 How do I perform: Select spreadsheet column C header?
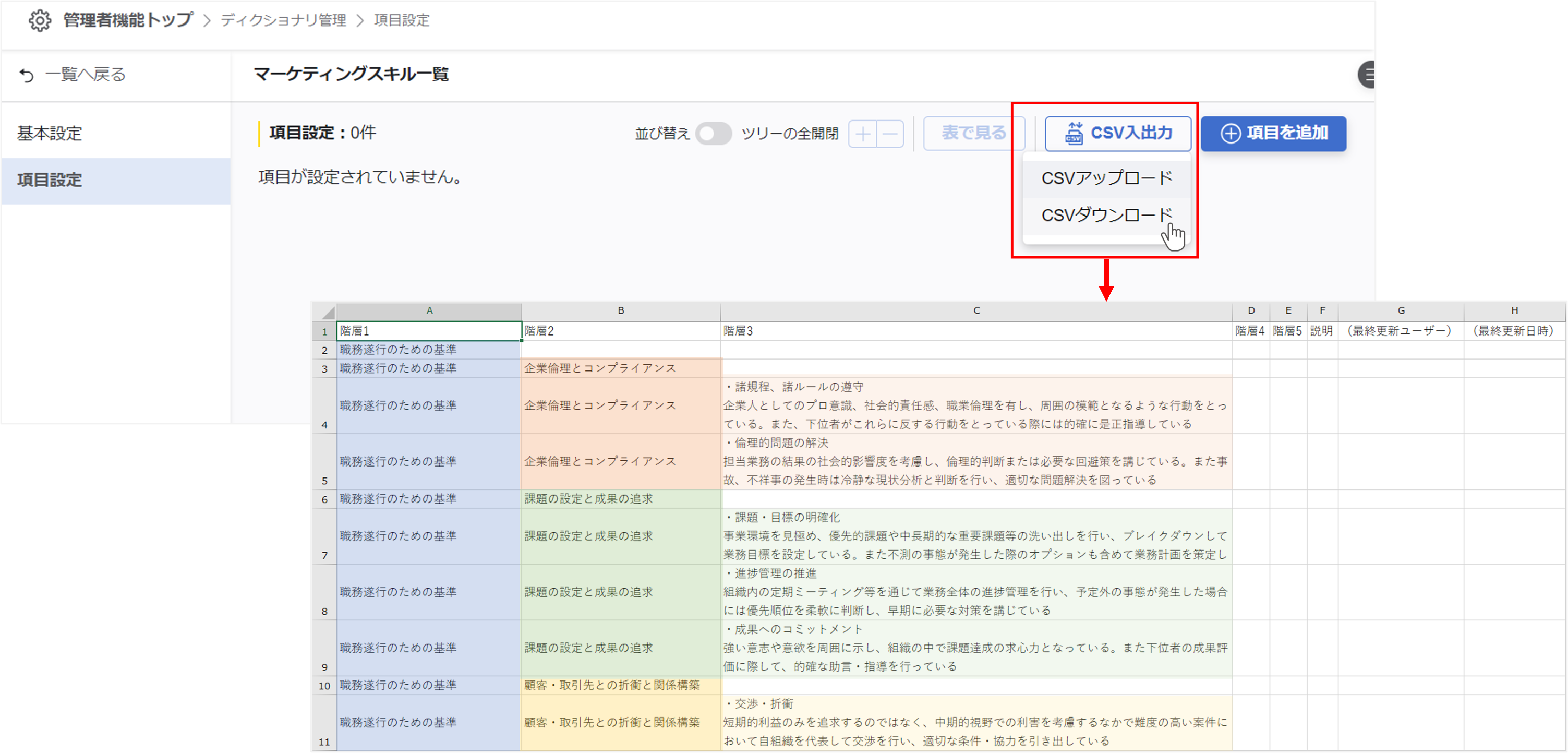[x=976, y=310]
